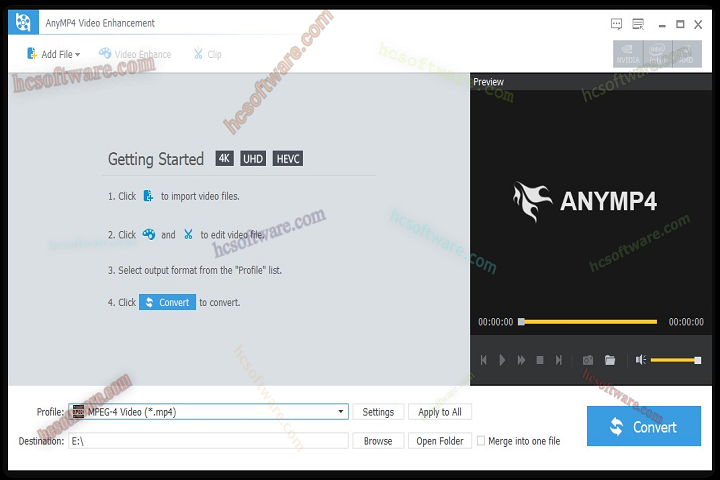Click the UHD badge

(x=253, y=158)
